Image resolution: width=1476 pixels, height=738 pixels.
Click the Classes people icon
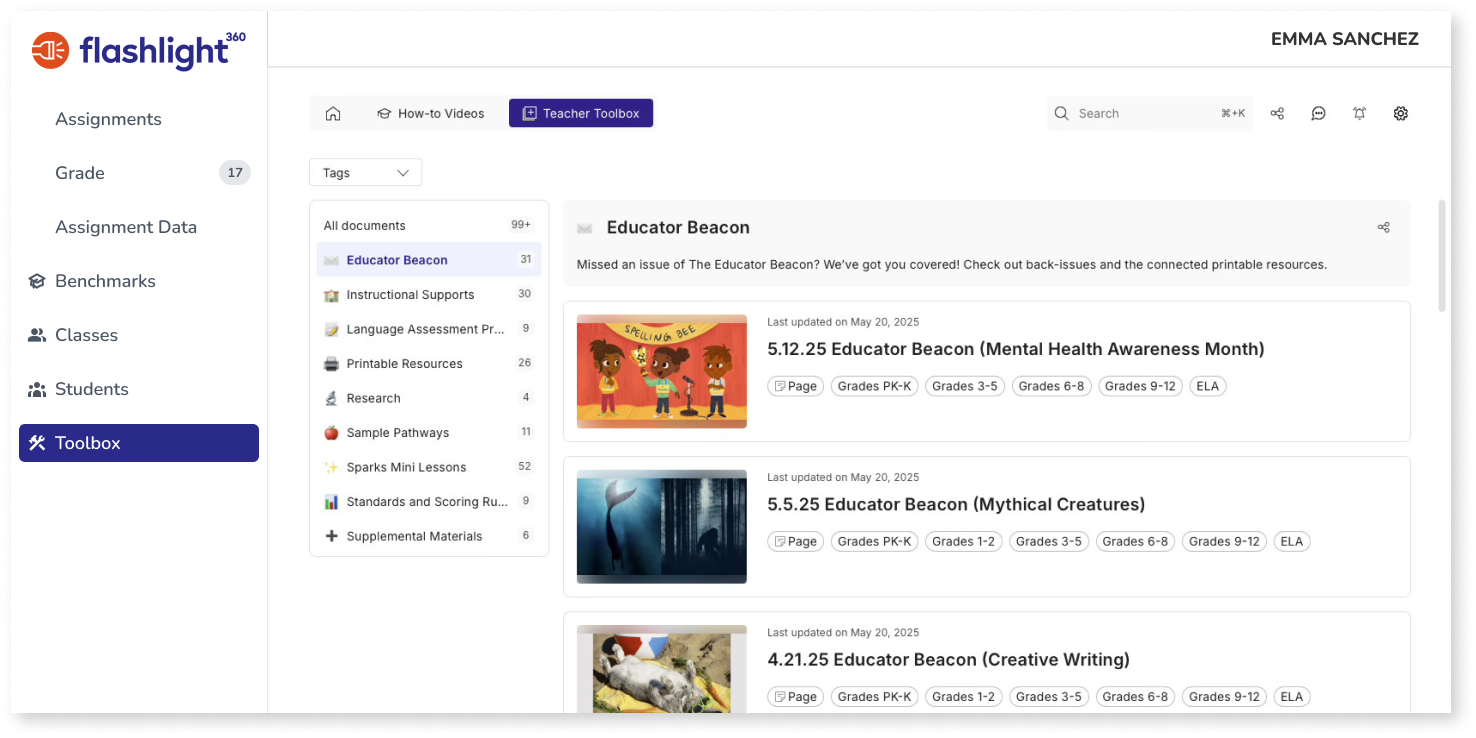(37, 335)
